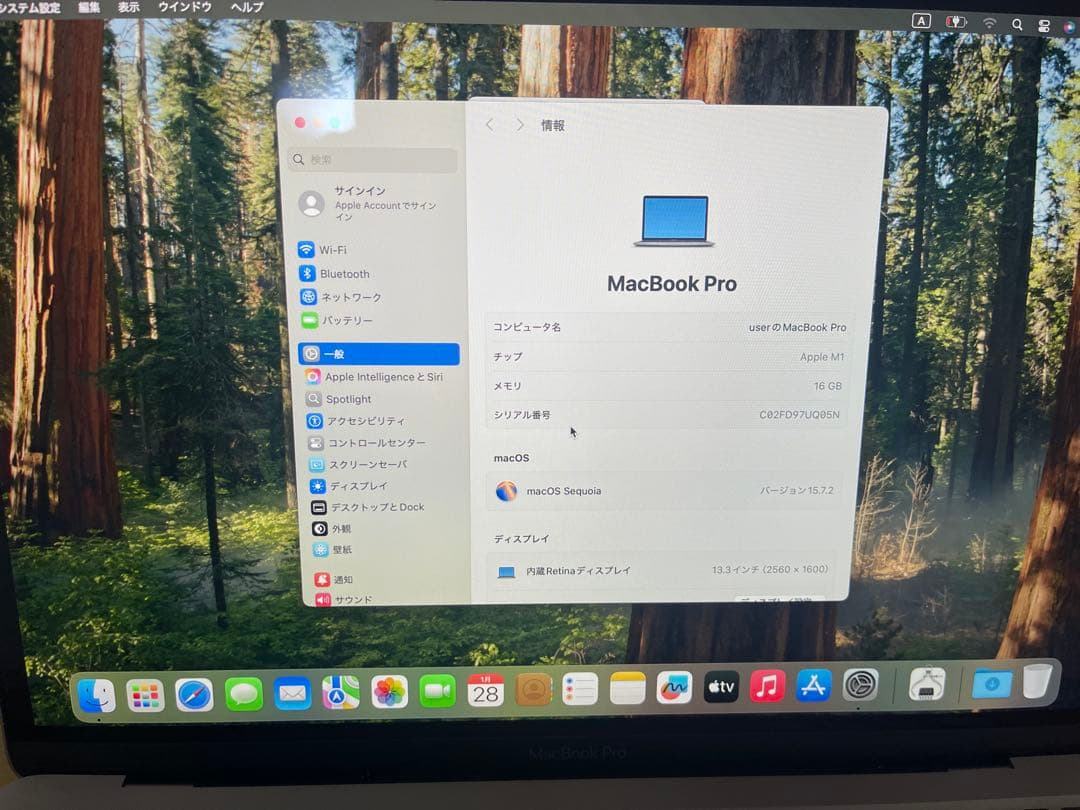Open Downloads folder in the Dock
This screenshot has width=1080, height=810.
pos(992,683)
